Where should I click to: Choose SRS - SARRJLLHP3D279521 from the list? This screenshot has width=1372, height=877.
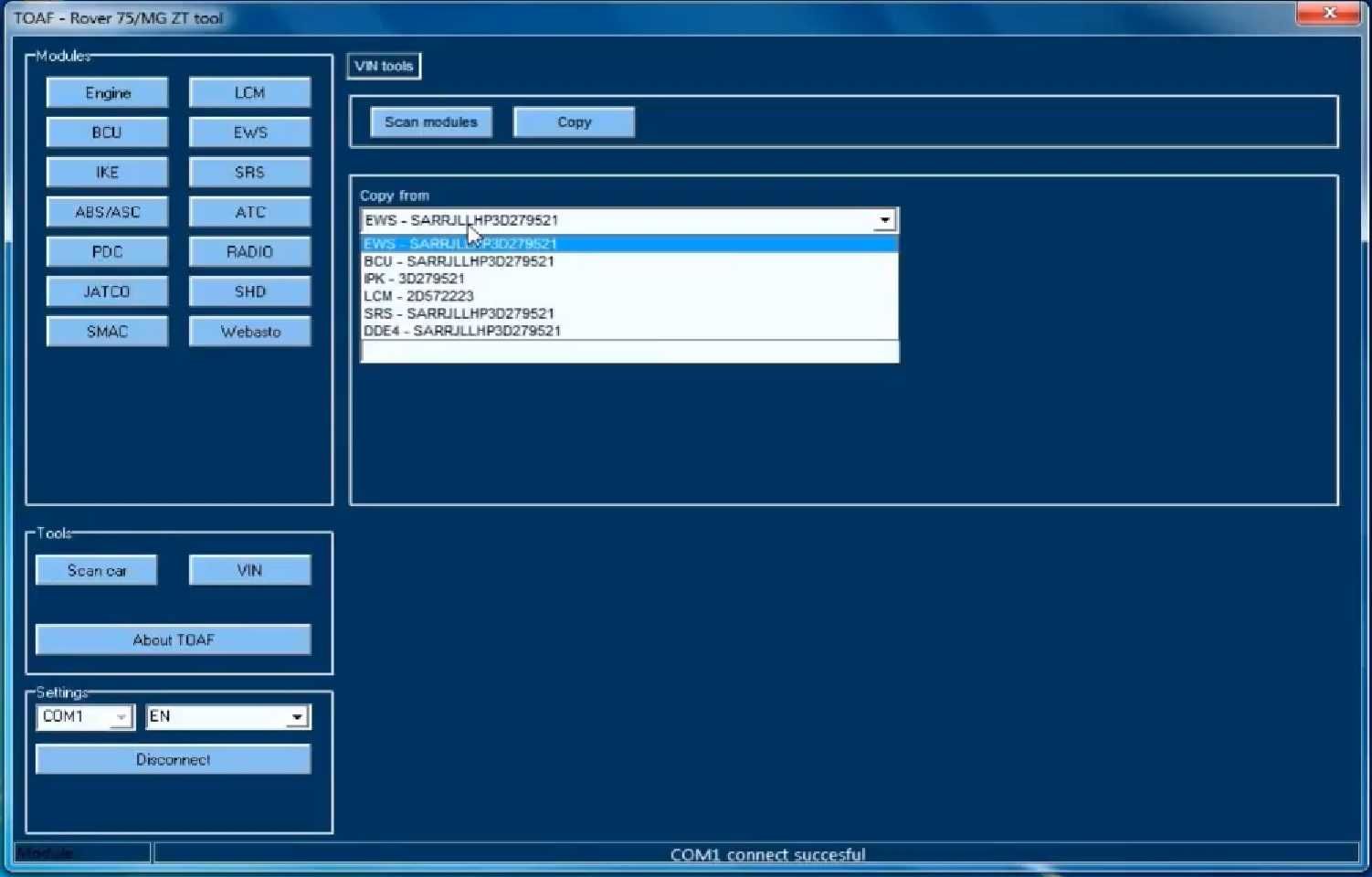click(629, 313)
